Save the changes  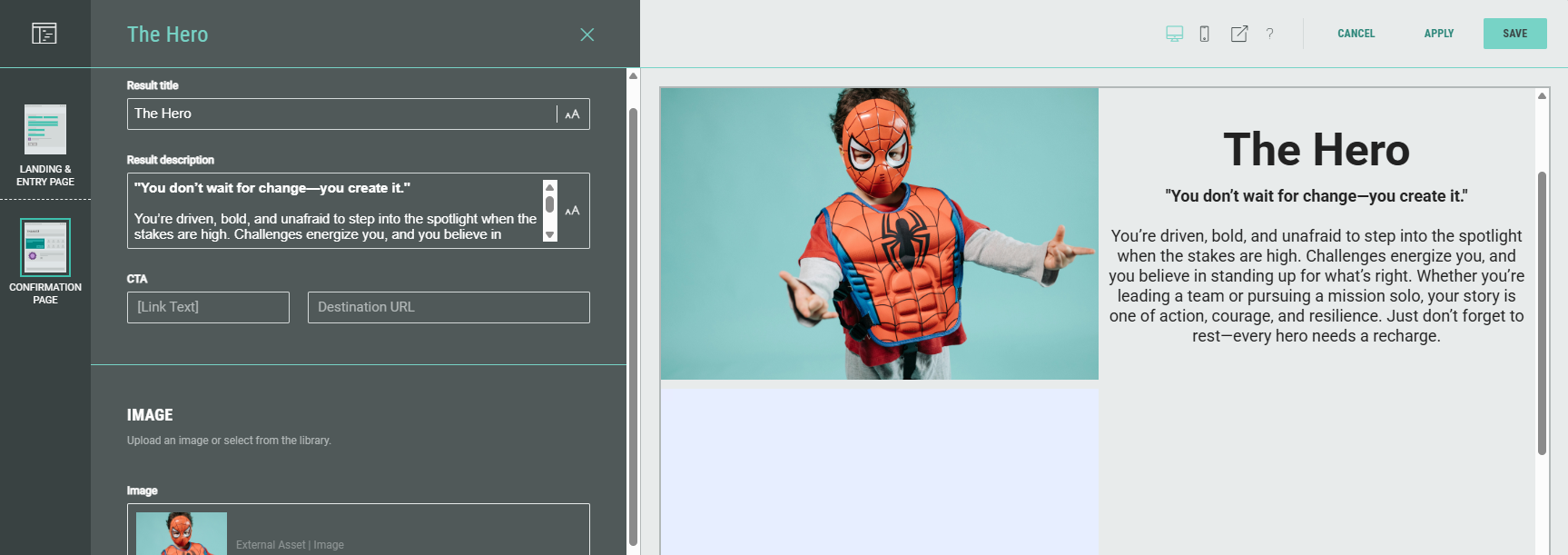click(1514, 34)
